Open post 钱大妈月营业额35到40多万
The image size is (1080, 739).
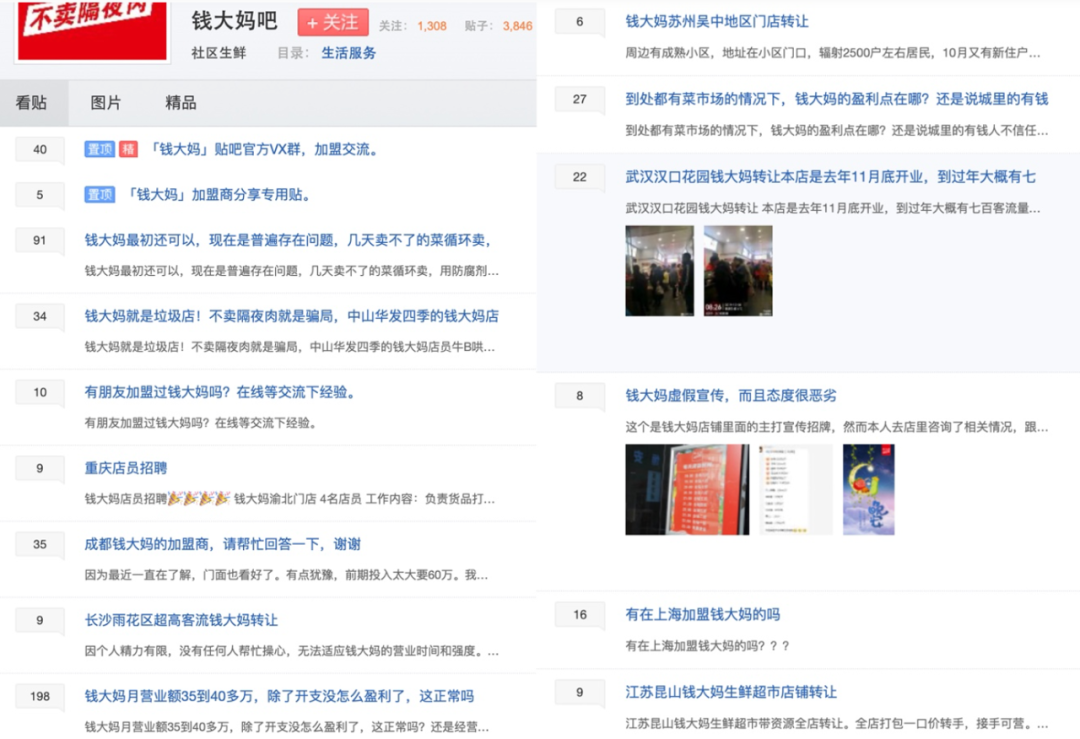[279, 696]
